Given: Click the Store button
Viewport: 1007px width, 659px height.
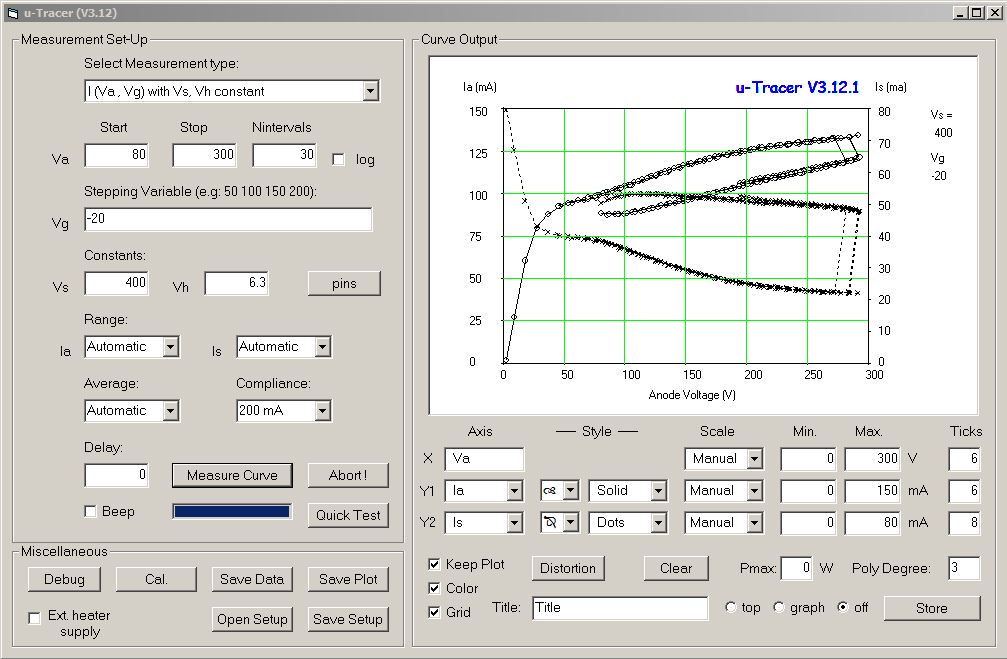Looking at the screenshot, I should [932, 608].
